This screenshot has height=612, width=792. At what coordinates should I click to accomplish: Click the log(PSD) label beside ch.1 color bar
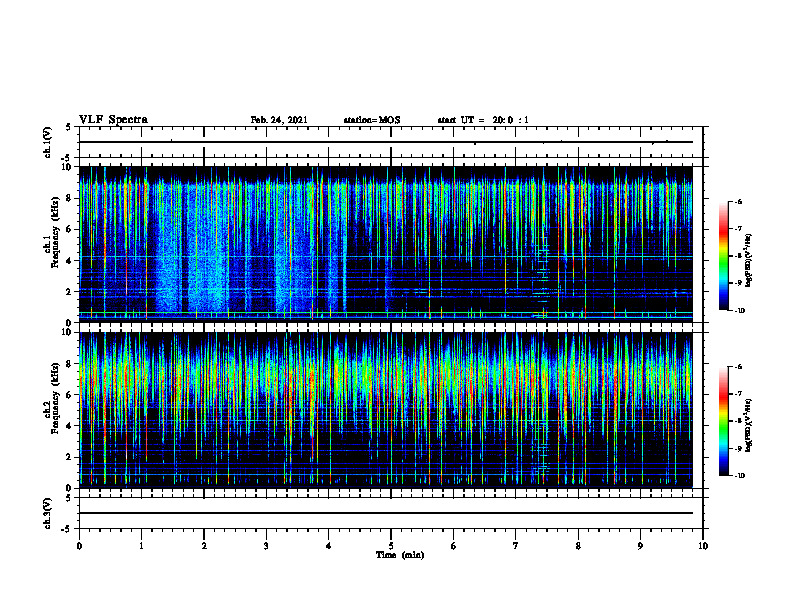[749, 260]
